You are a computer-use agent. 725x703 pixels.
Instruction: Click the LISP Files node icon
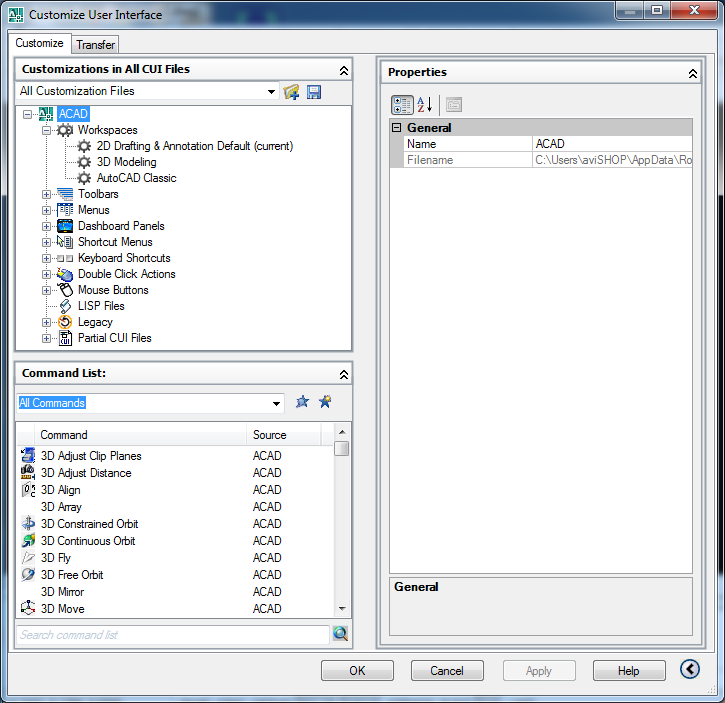point(66,306)
